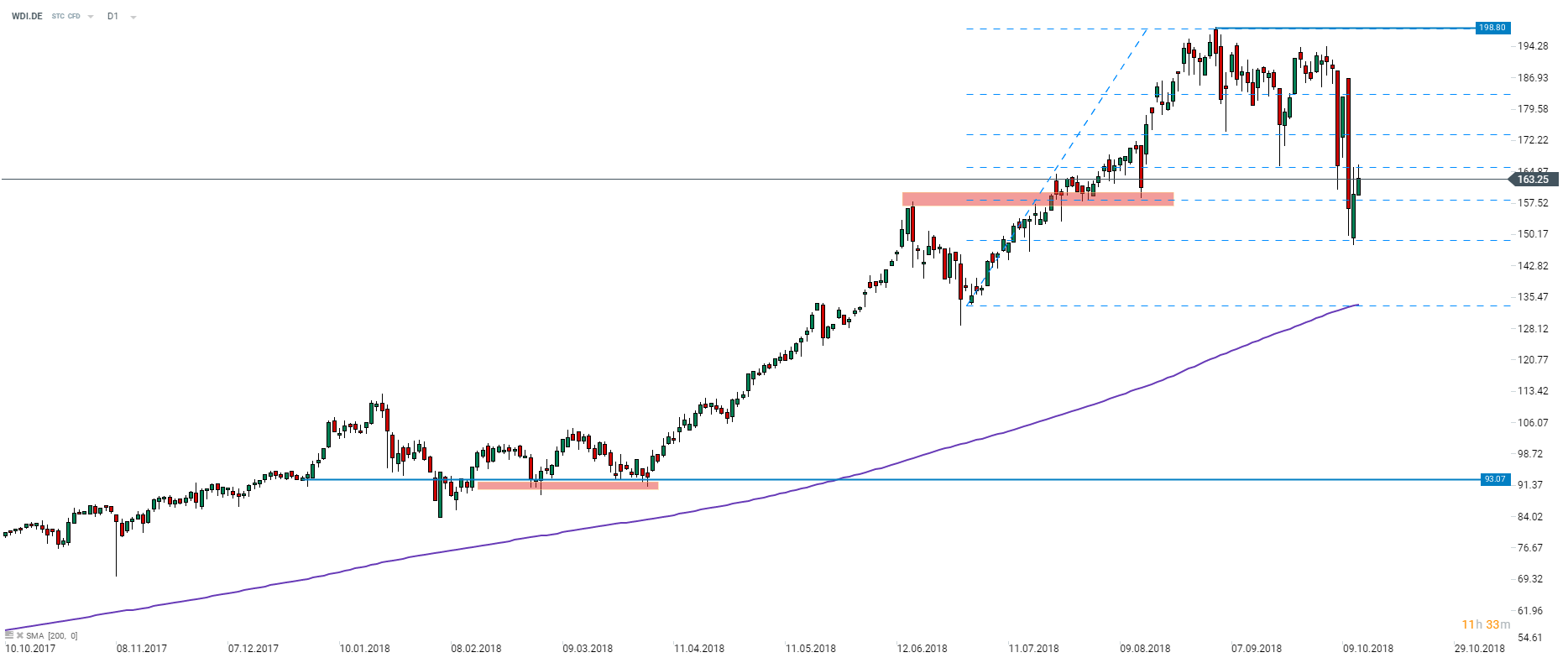Click the 106.07 value on price axis

1533,422
